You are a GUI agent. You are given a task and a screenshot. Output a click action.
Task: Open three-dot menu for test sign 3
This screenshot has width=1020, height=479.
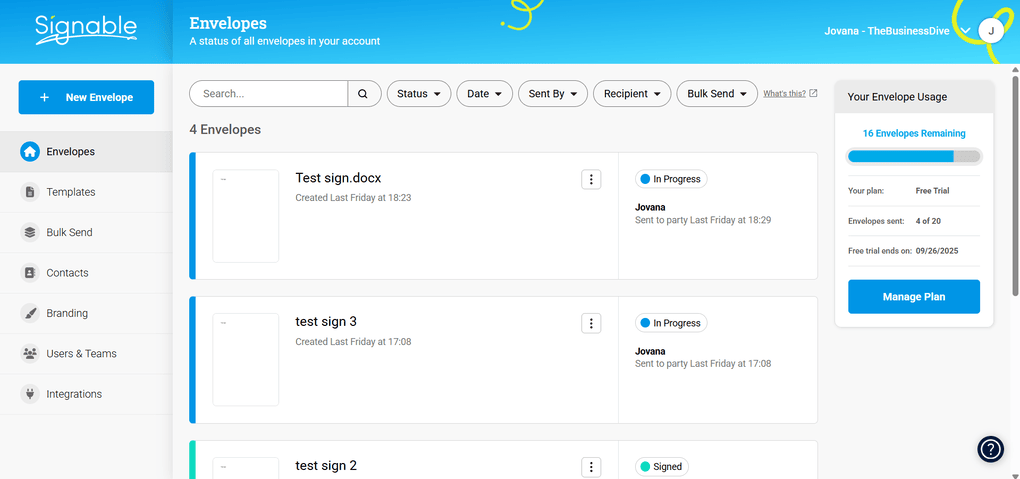click(591, 323)
